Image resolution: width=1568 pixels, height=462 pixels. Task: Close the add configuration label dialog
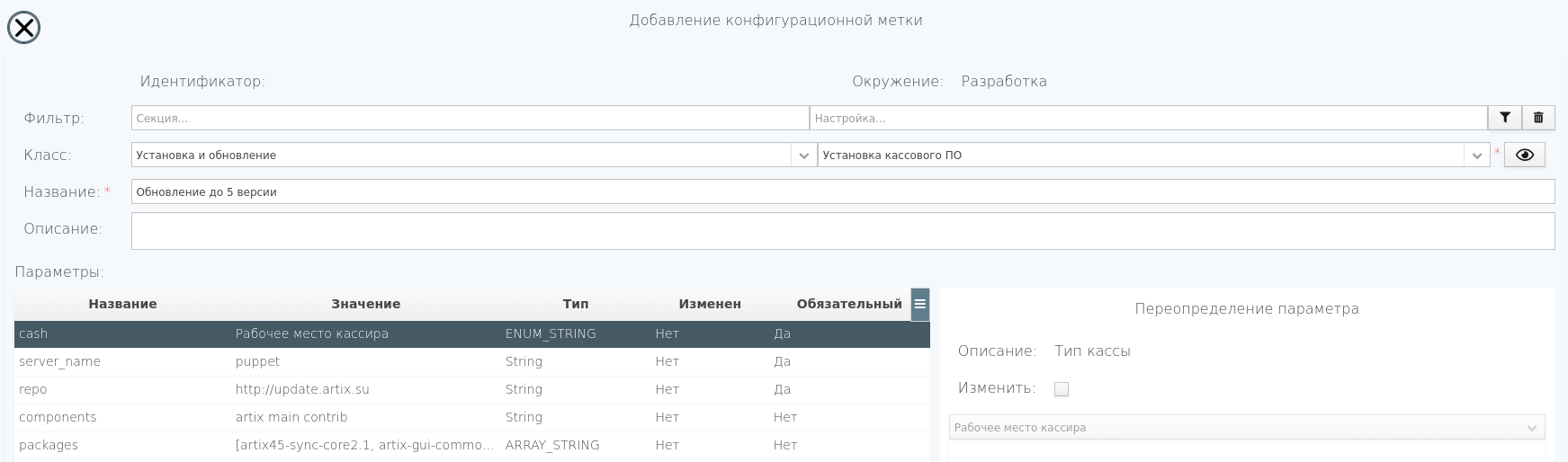click(x=23, y=28)
